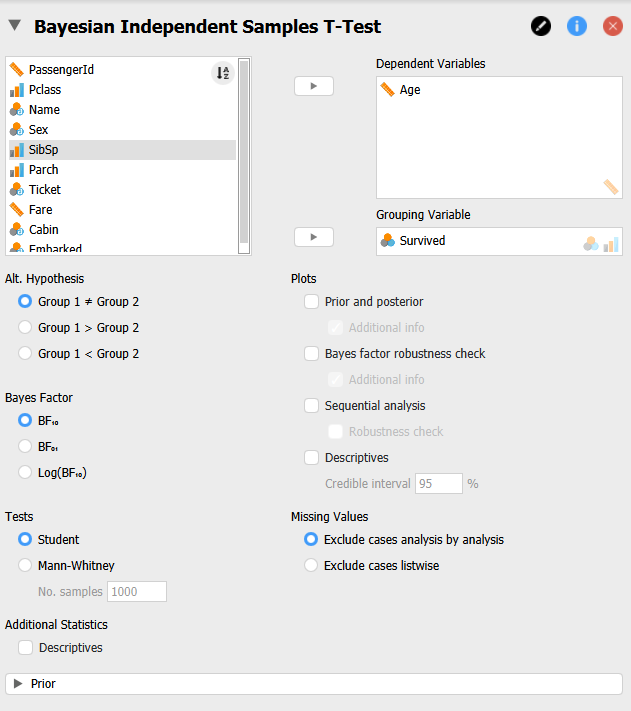The width and height of the screenshot is (631, 711).
Task: Click the pencil edit title icon
Action: tap(541, 26)
